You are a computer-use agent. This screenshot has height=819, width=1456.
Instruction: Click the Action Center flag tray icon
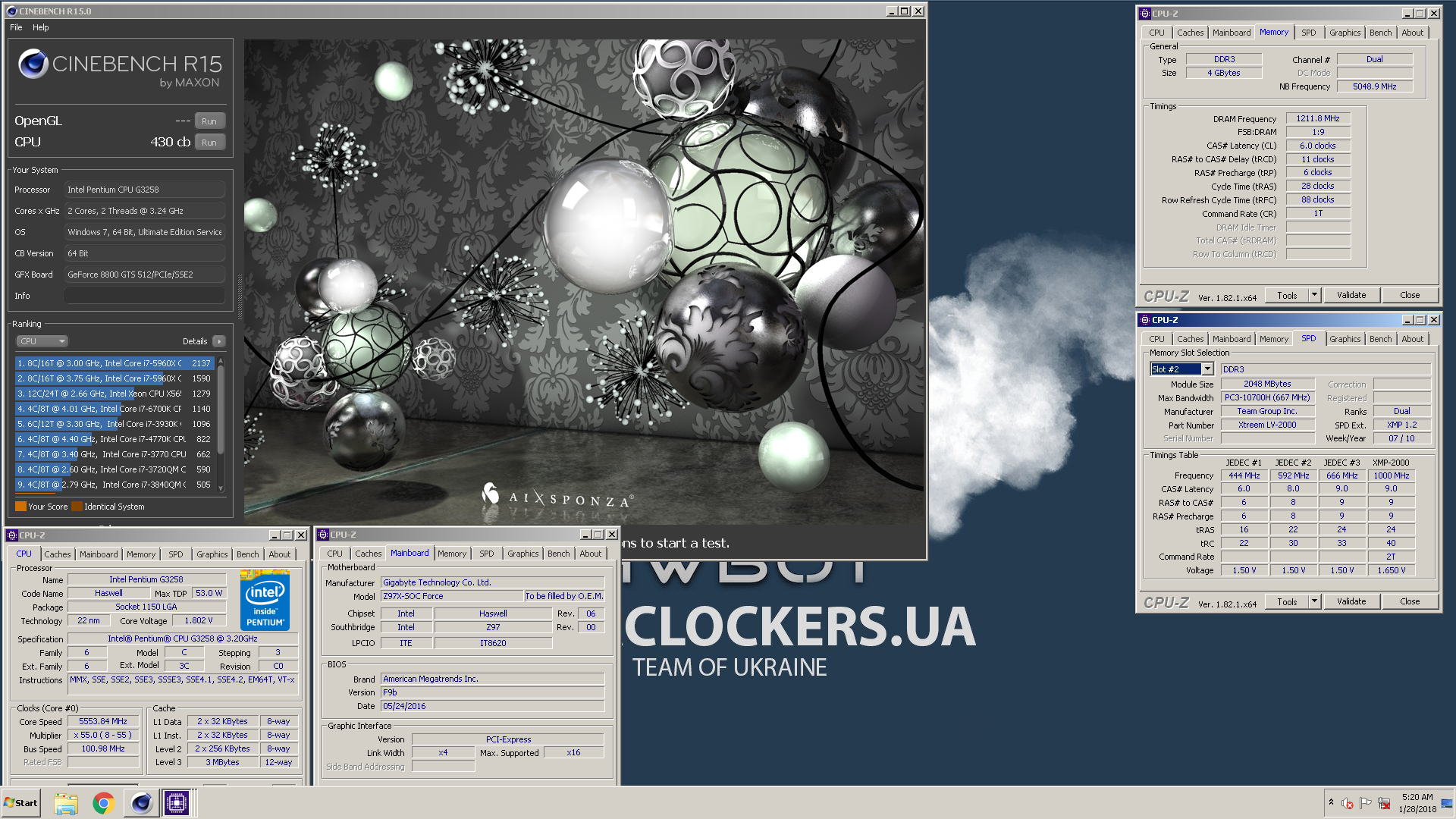tap(1366, 803)
